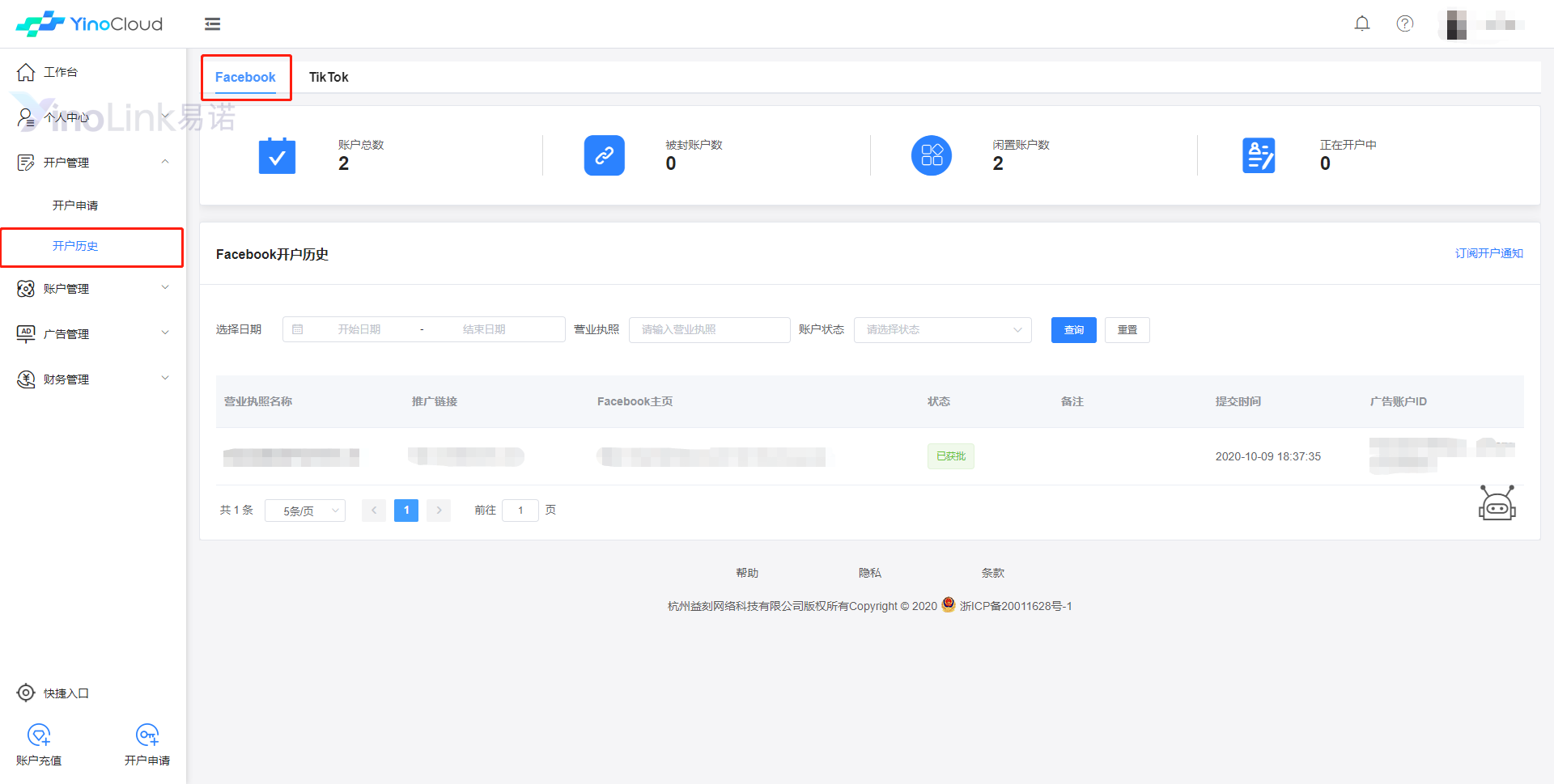Open the help question mark icon
The height and width of the screenshot is (784, 1554).
1405,23
